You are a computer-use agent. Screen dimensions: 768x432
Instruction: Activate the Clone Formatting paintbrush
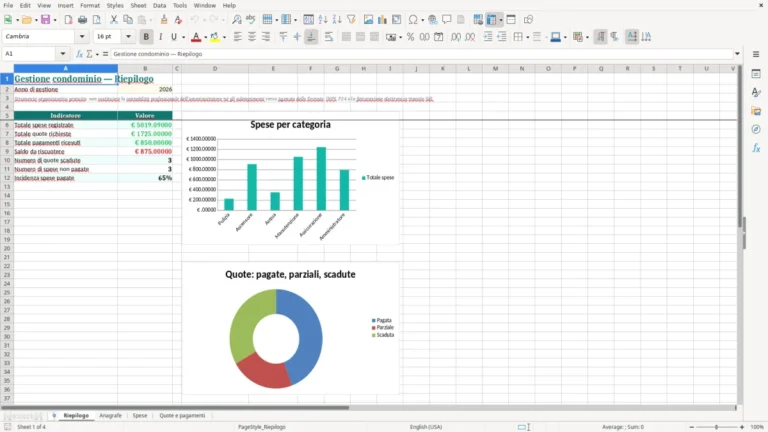(164, 20)
